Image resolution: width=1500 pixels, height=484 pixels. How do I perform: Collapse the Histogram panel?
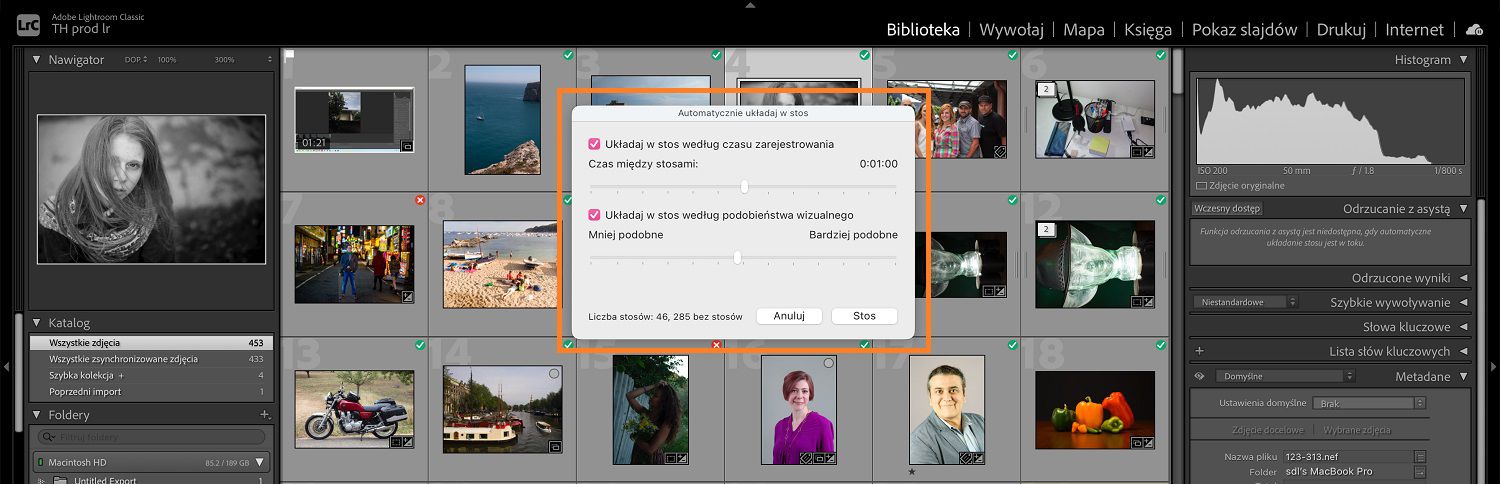pos(1463,60)
